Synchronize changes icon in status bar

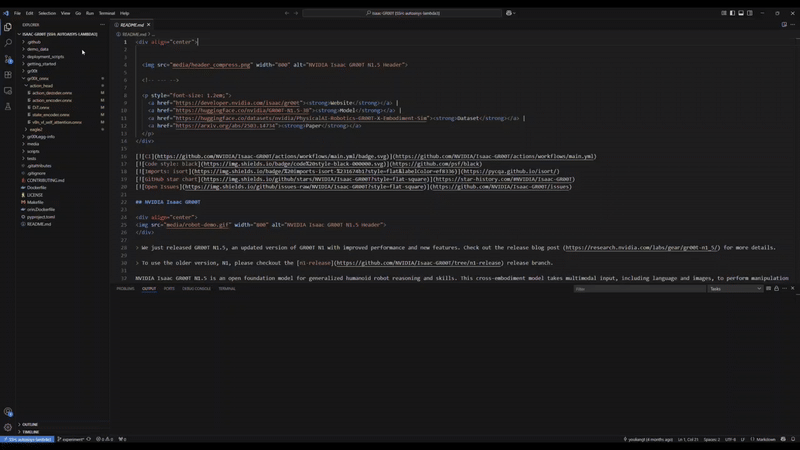[x=89, y=439]
